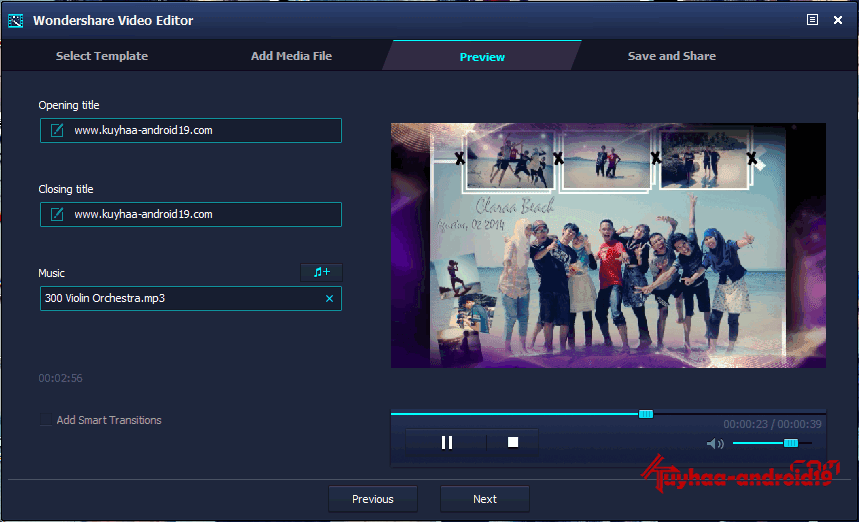
Task: Click the Music file name field
Action: [191, 299]
